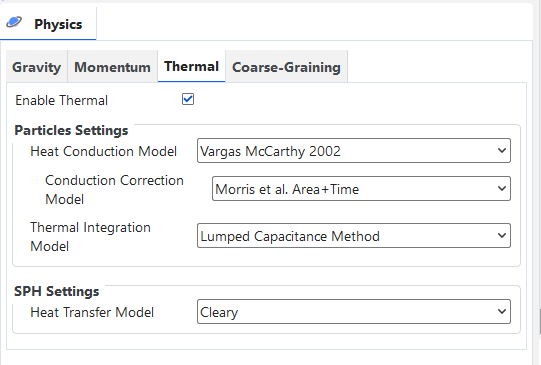Viewport: 541px width, 365px height.
Task: Open the Heat Transfer Model dropdown
Action: tap(354, 312)
